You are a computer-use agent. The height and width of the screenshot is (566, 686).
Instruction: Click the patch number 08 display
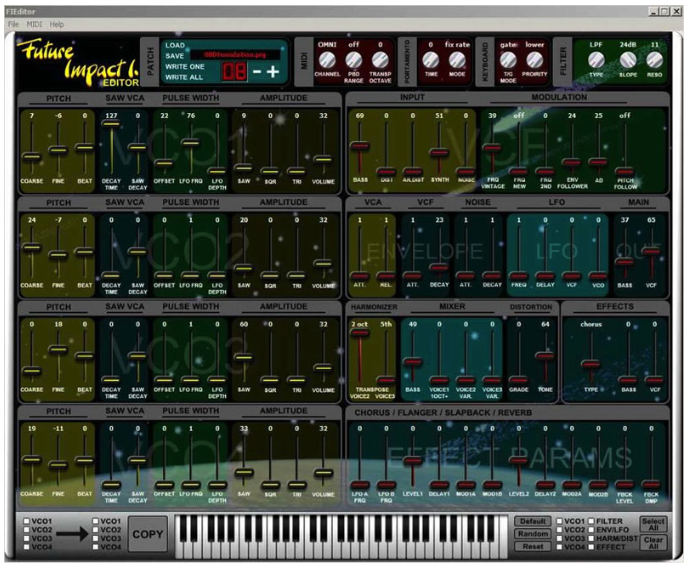pyautogui.click(x=234, y=71)
